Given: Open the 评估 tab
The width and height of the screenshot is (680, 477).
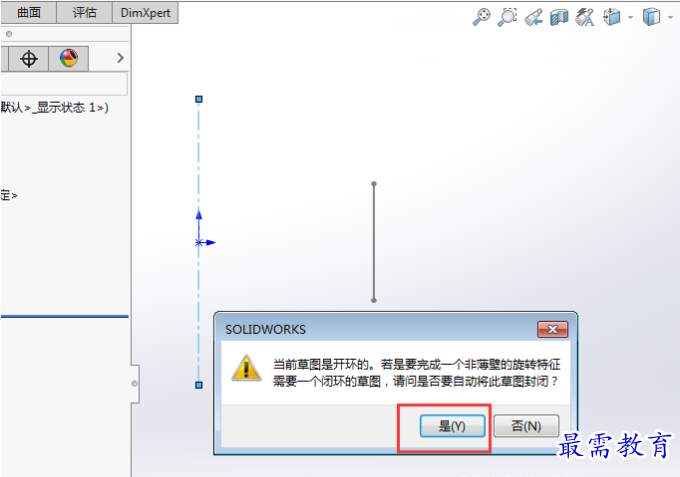Looking at the screenshot, I should pos(85,13).
